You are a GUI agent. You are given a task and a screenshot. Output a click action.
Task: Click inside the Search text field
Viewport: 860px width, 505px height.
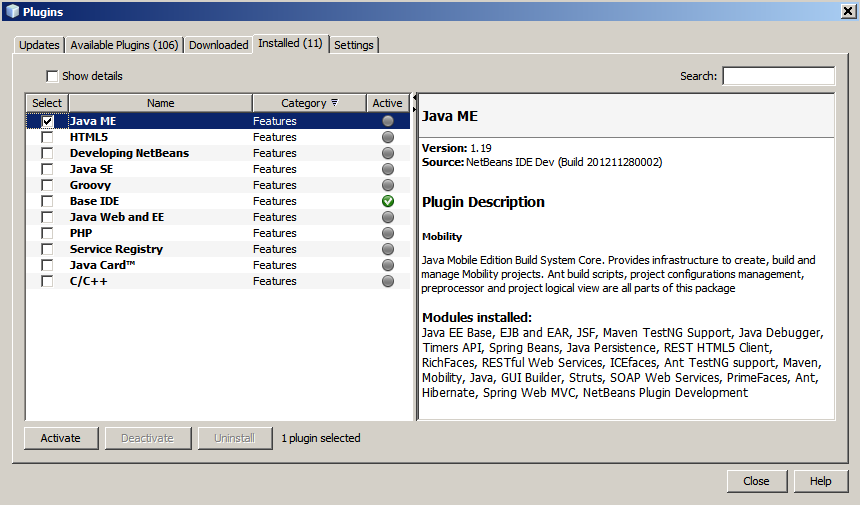pyautogui.click(x=778, y=76)
